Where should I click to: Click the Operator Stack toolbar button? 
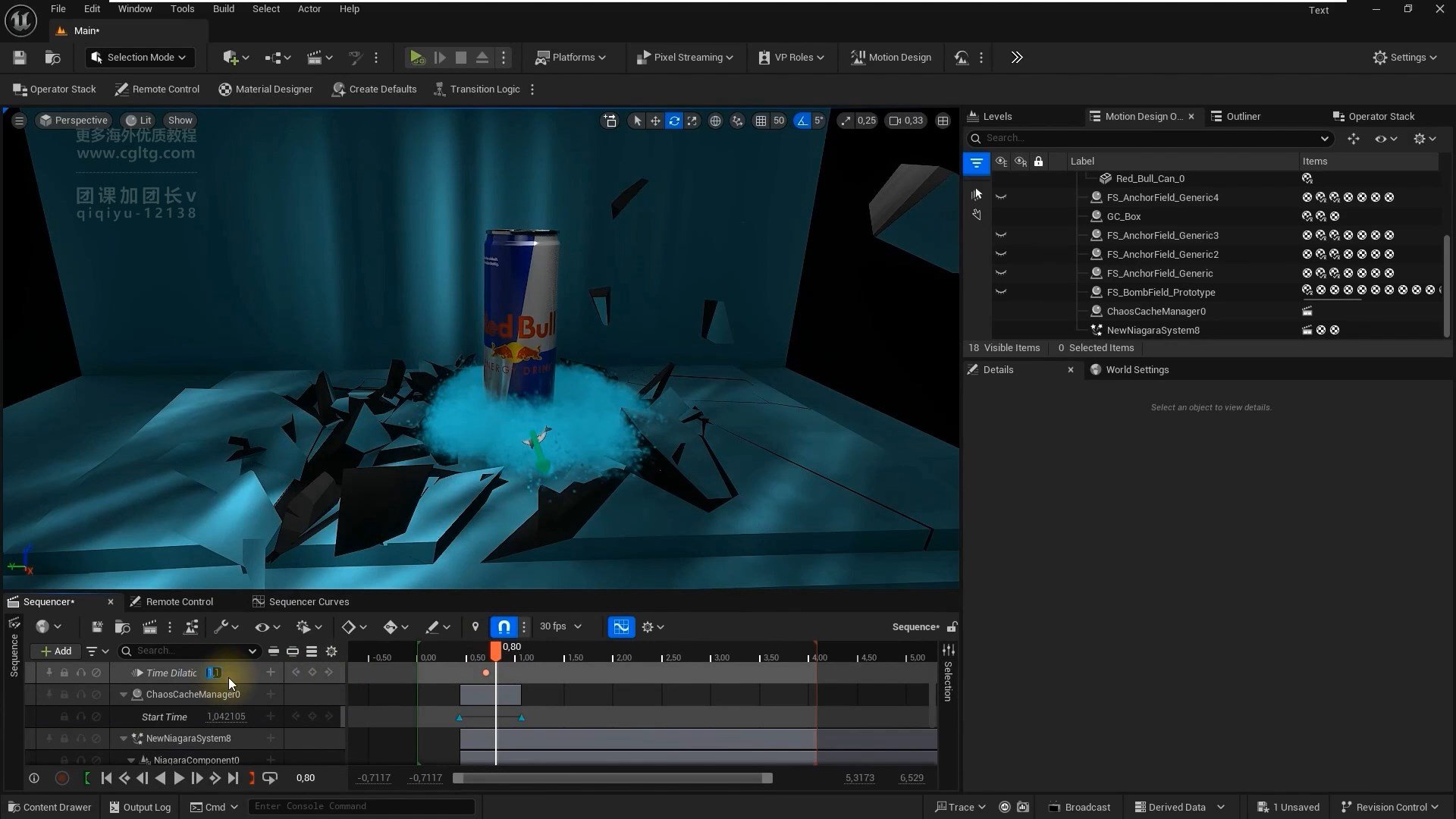tap(55, 89)
